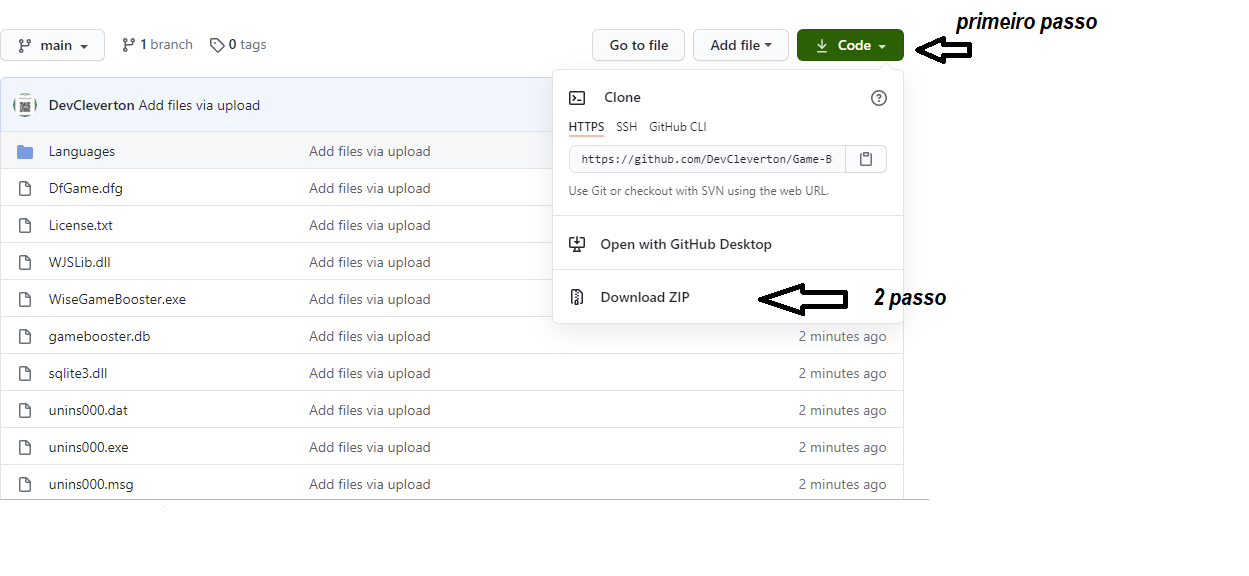Open commit message for unins000.exe row
1249x576 pixels.
tap(370, 447)
